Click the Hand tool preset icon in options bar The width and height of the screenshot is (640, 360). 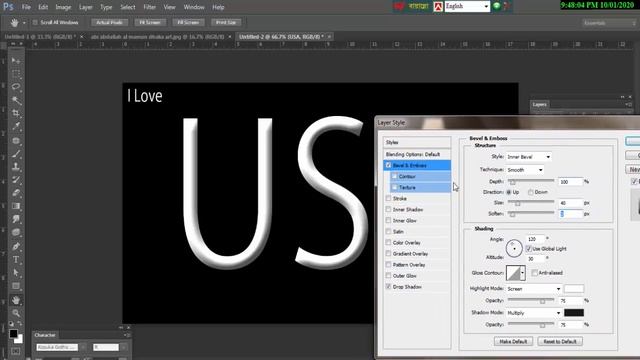pyautogui.click(x=14, y=23)
